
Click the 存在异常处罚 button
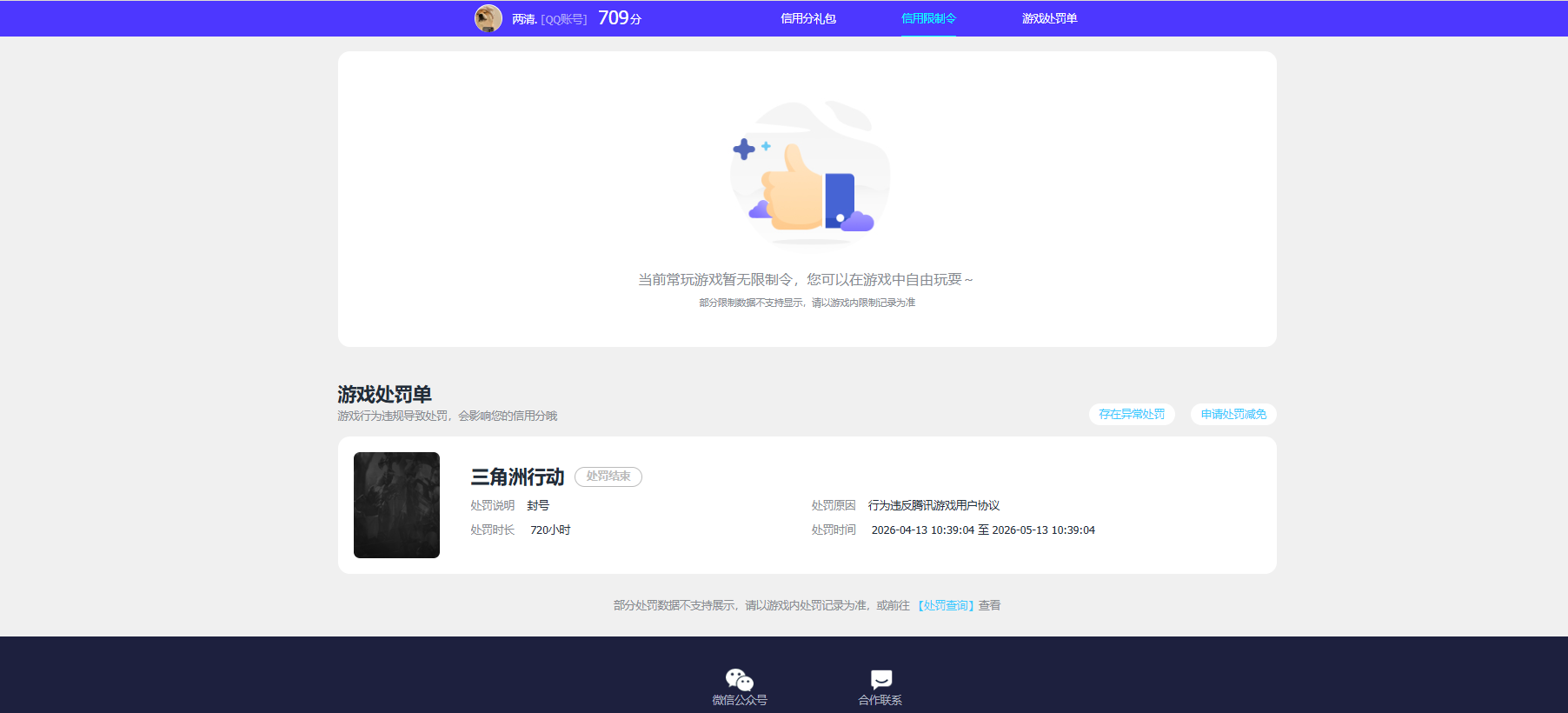[1132, 415]
